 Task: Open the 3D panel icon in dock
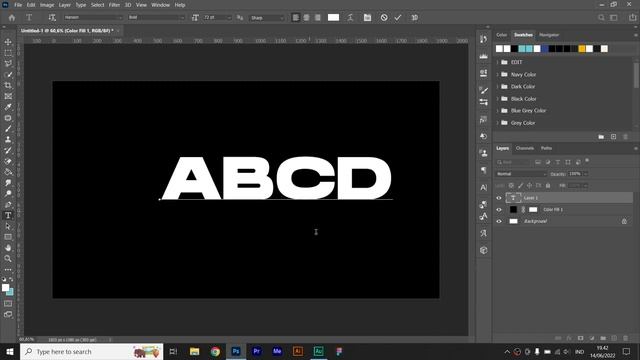point(484,250)
